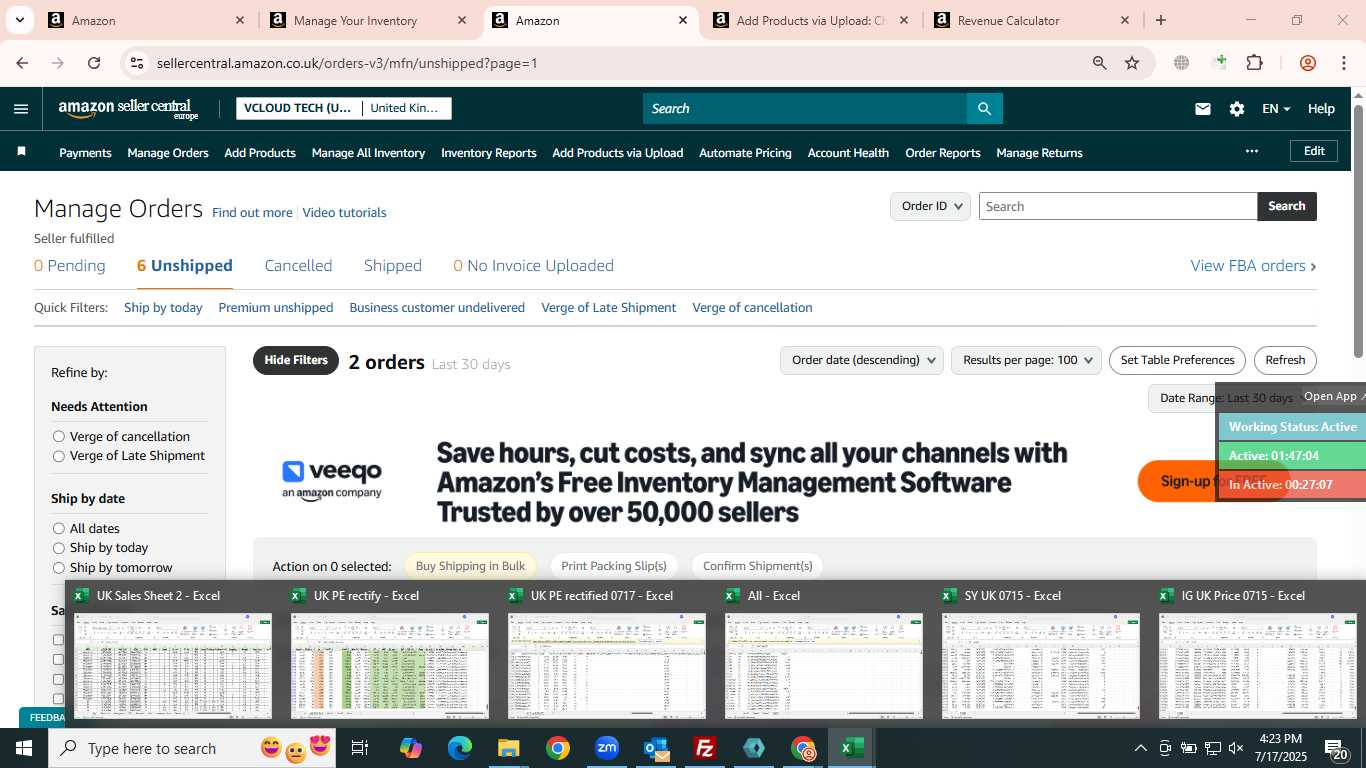Image resolution: width=1366 pixels, height=768 pixels.
Task: Switch to the Pending orders tab
Action: click(x=69, y=265)
